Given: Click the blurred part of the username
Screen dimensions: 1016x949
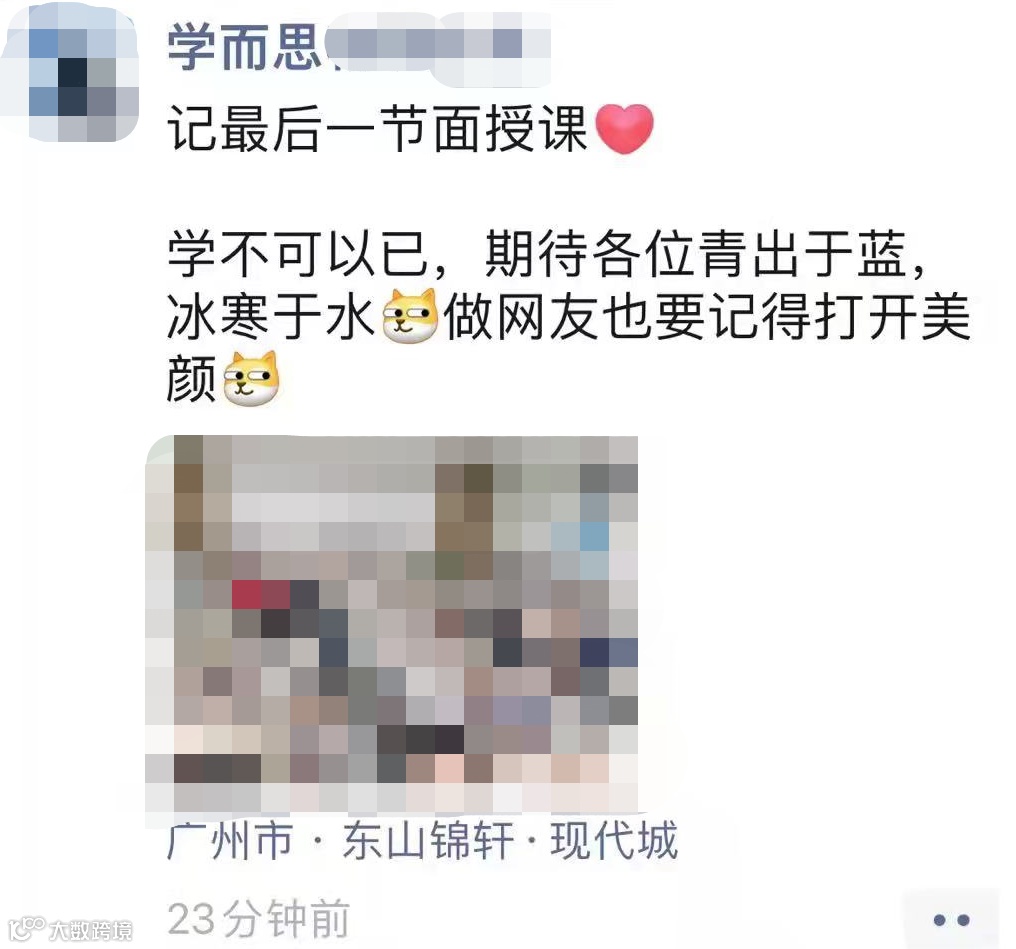Looking at the screenshot, I should [437, 49].
